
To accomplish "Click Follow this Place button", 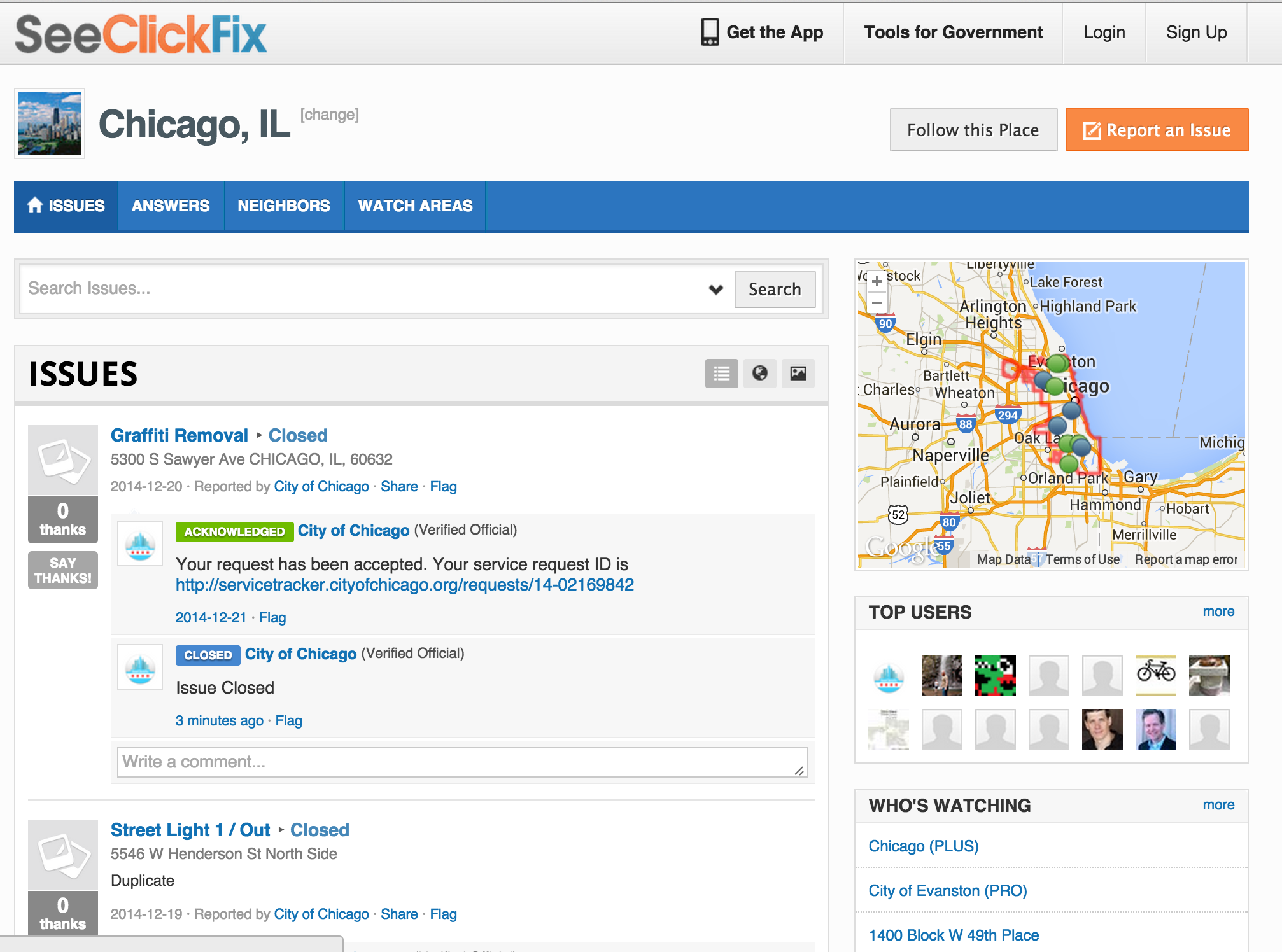I will 973,130.
